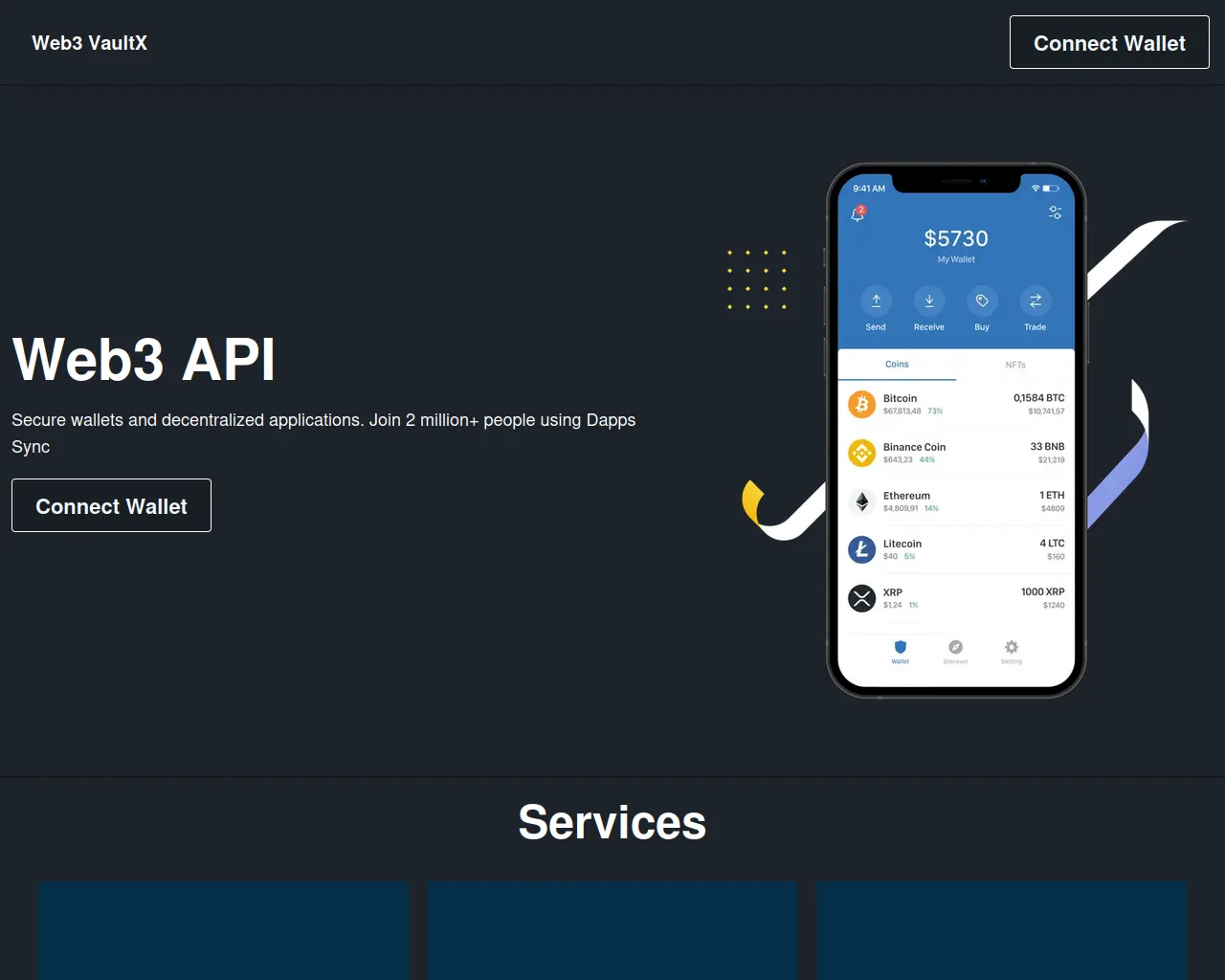Click the "33 BNB" amount

[1047, 447]
